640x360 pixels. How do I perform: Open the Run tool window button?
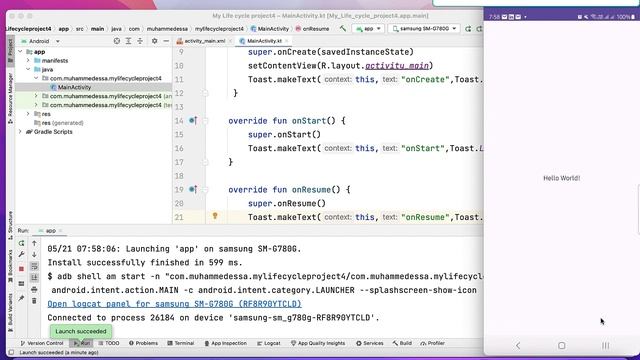(82, 343)
